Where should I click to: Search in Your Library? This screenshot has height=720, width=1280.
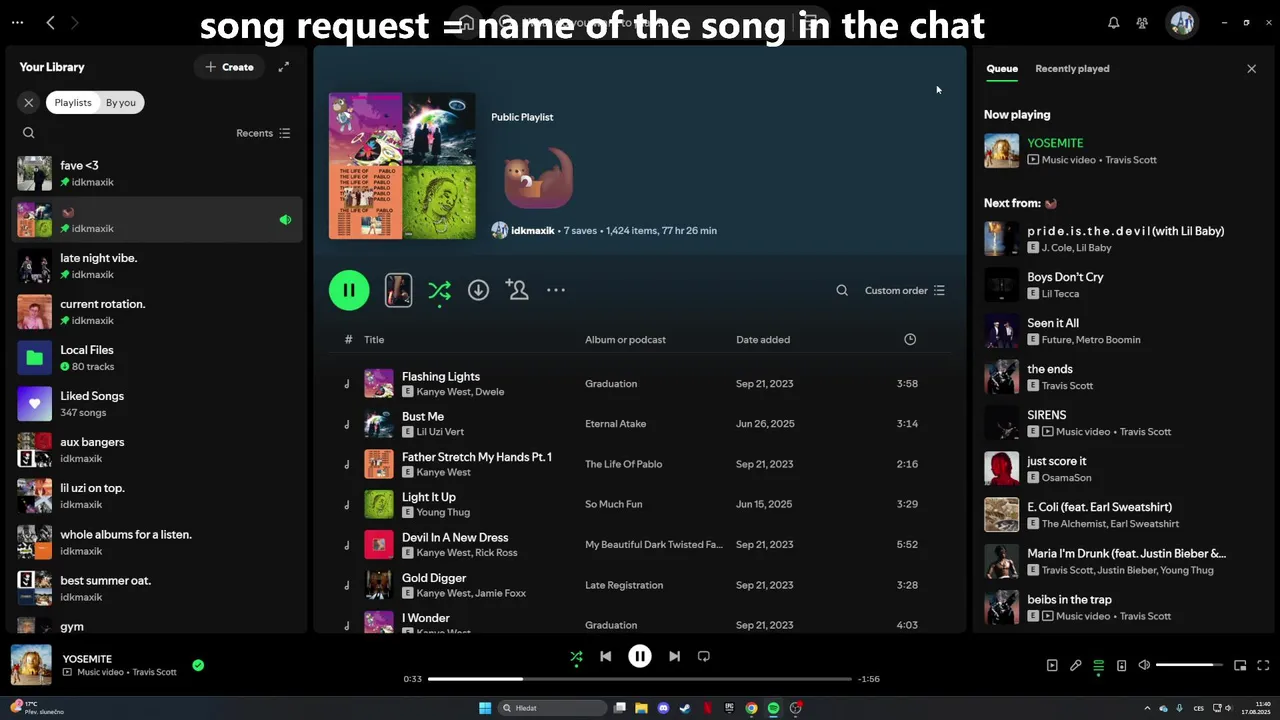click(28, 133)
